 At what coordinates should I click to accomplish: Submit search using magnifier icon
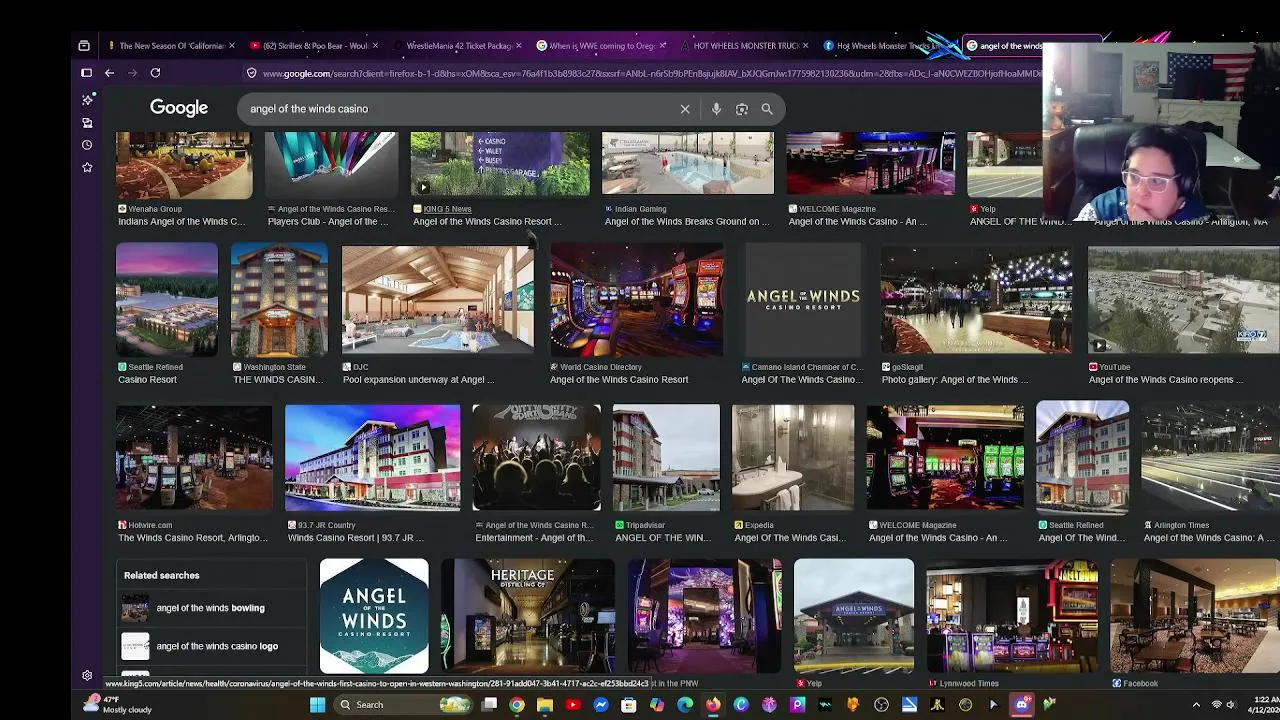pos(767,109)
